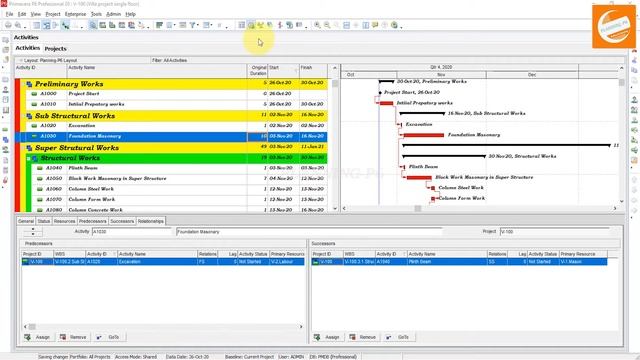Click the activity name field Foundation Masonary

[309, 232]
